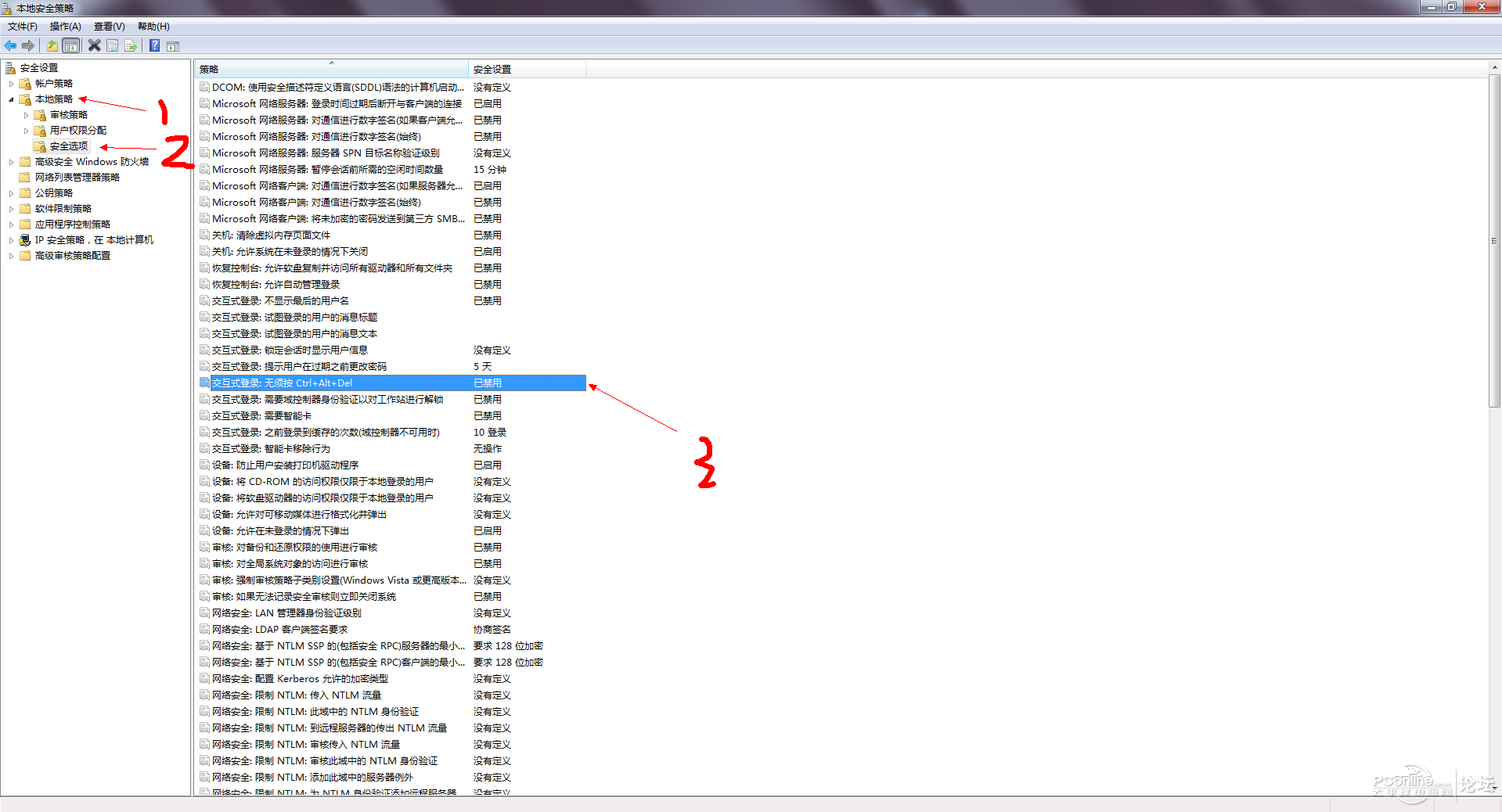Click policy icon of 交互式登录: 无须按 Ctrl+Alt+Del
1502x812 pixels.
pos(204,383)
